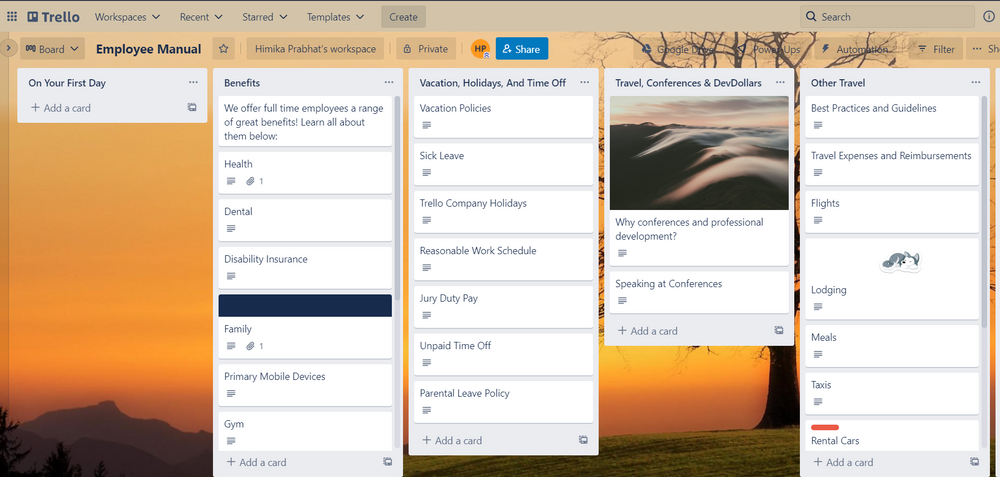Open the Board view switcher dropdown
The height and width of the screenshot is (477, 1000).
coord(52,49)
